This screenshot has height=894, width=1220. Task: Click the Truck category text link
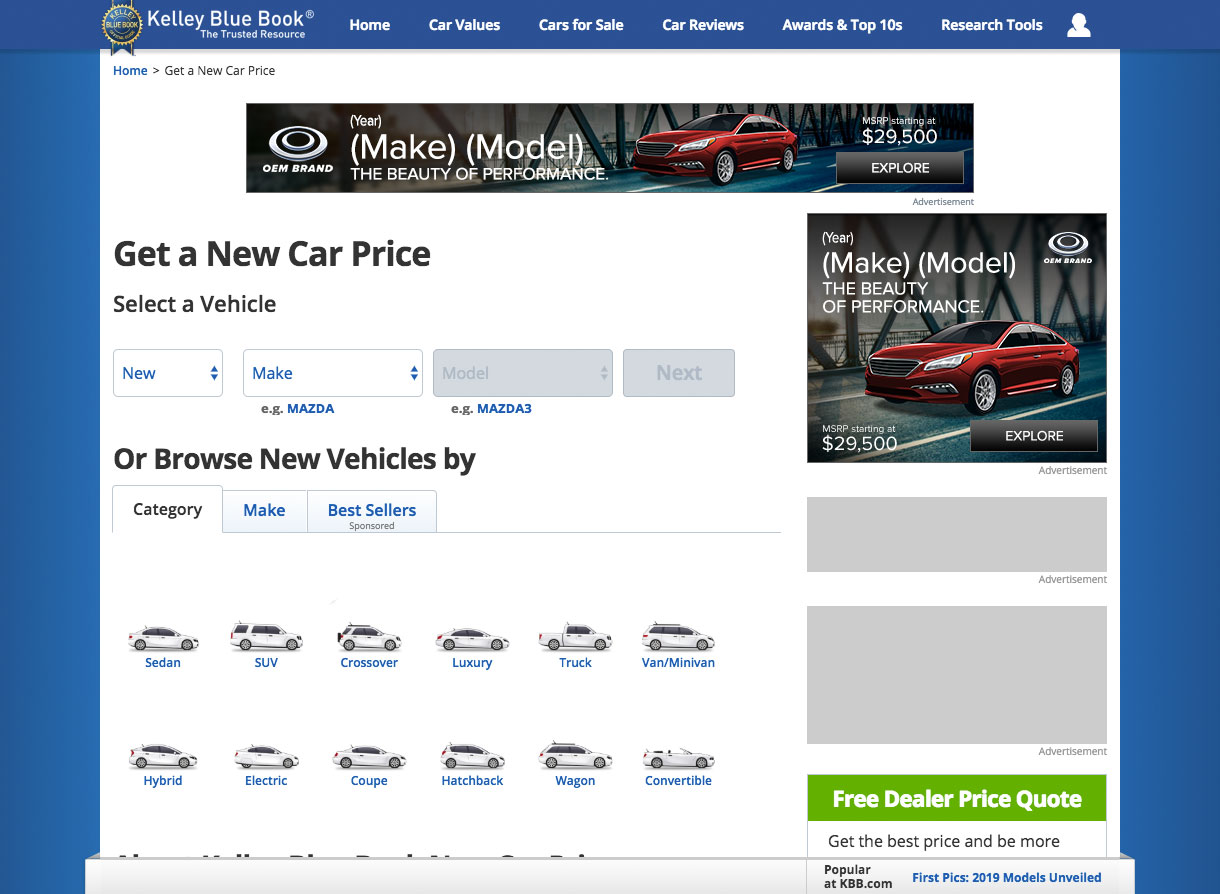575,663
